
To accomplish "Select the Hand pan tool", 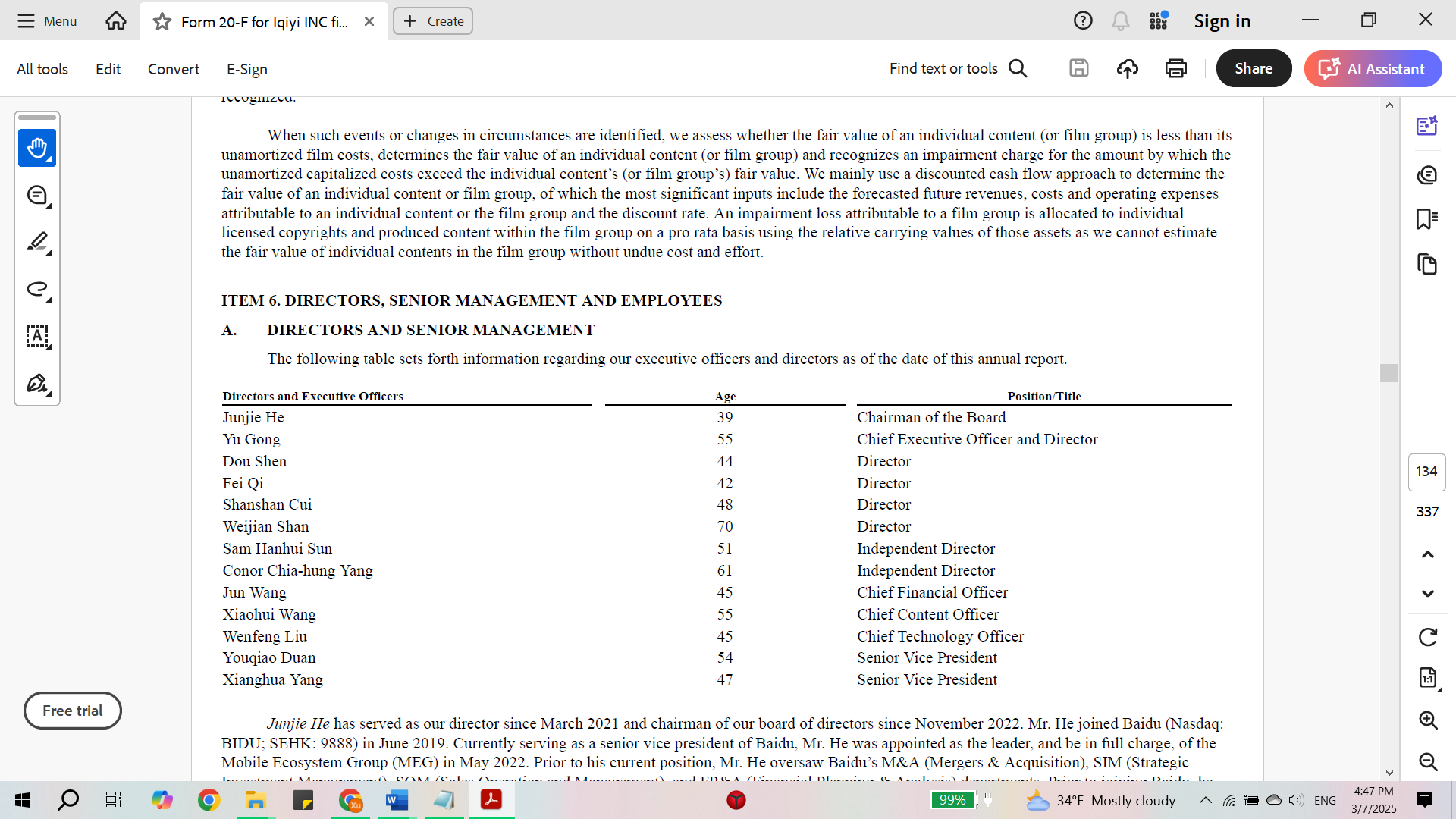I will (x=37, y=148).
